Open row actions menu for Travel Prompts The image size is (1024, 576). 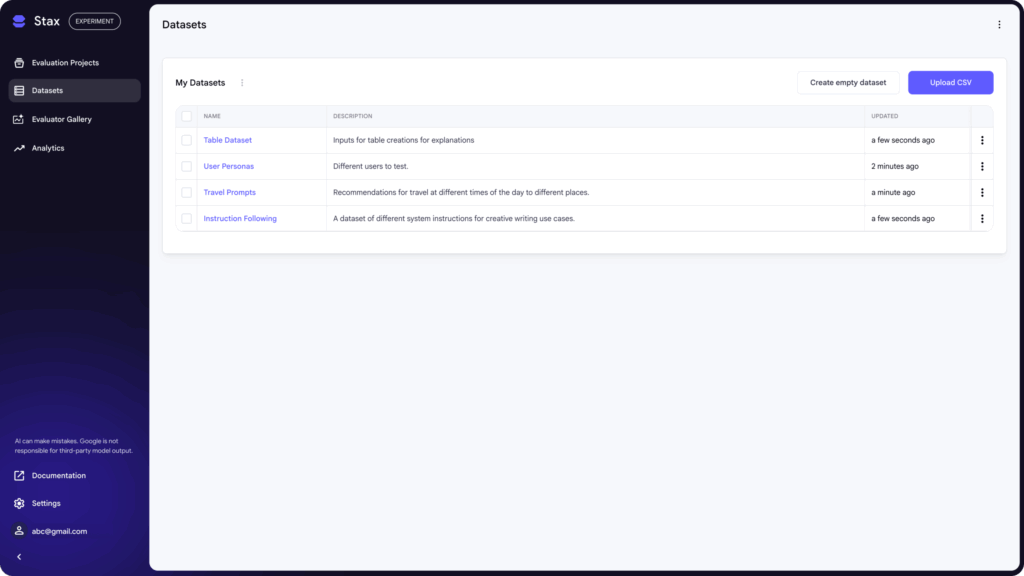982,193
